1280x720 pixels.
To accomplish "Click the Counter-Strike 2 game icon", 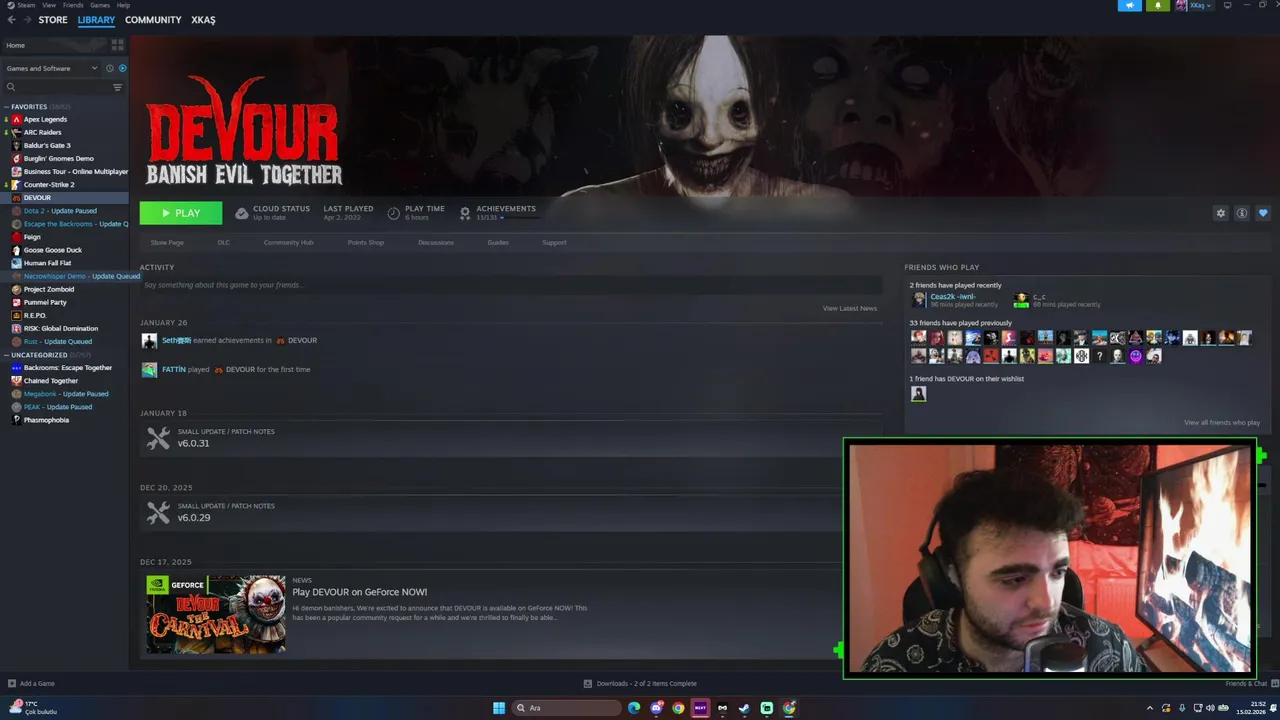I will click(x=16, y=184).
